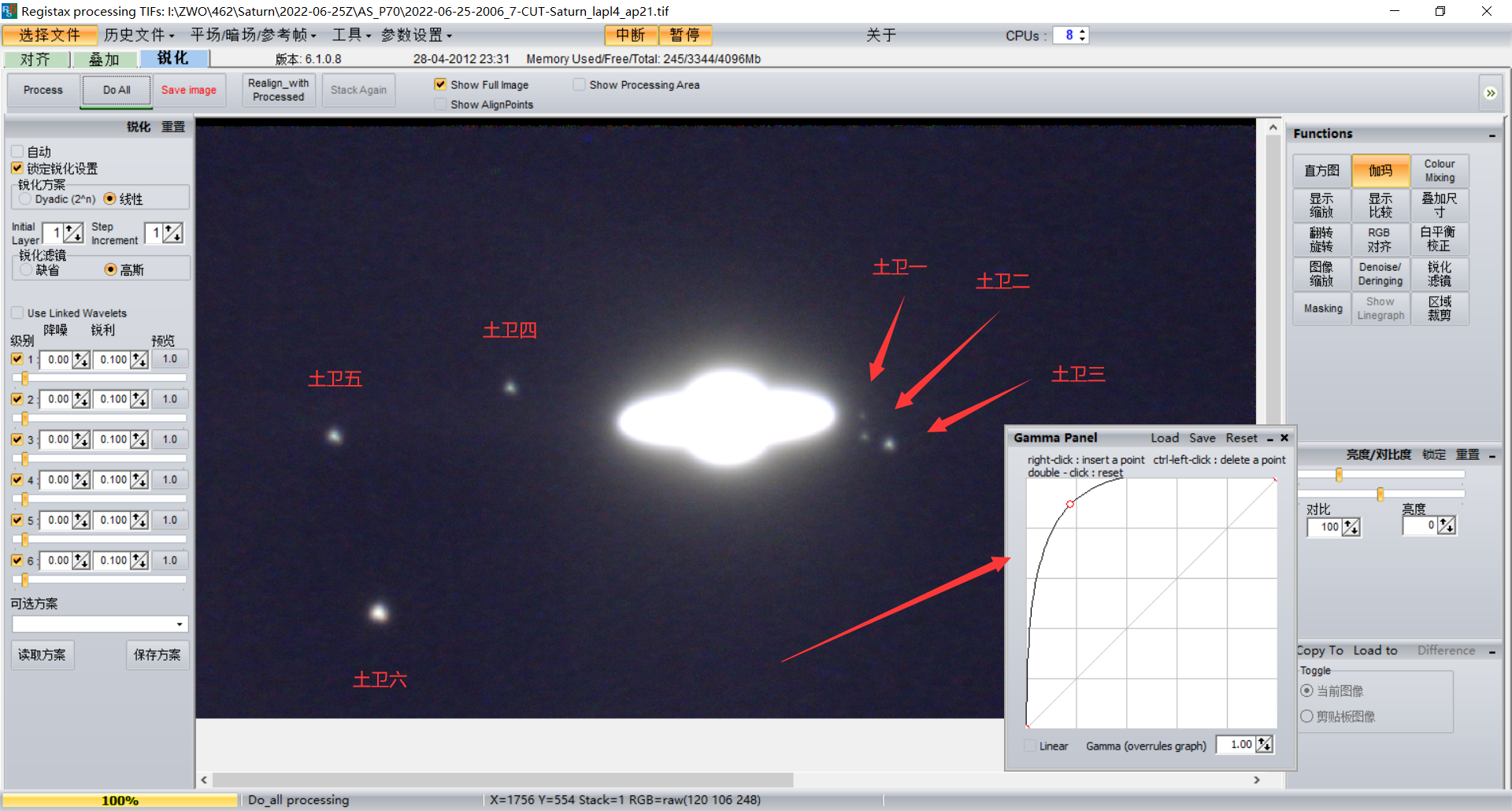Enable Show Processing Area
1512x811 pixels.
(580, 84)
